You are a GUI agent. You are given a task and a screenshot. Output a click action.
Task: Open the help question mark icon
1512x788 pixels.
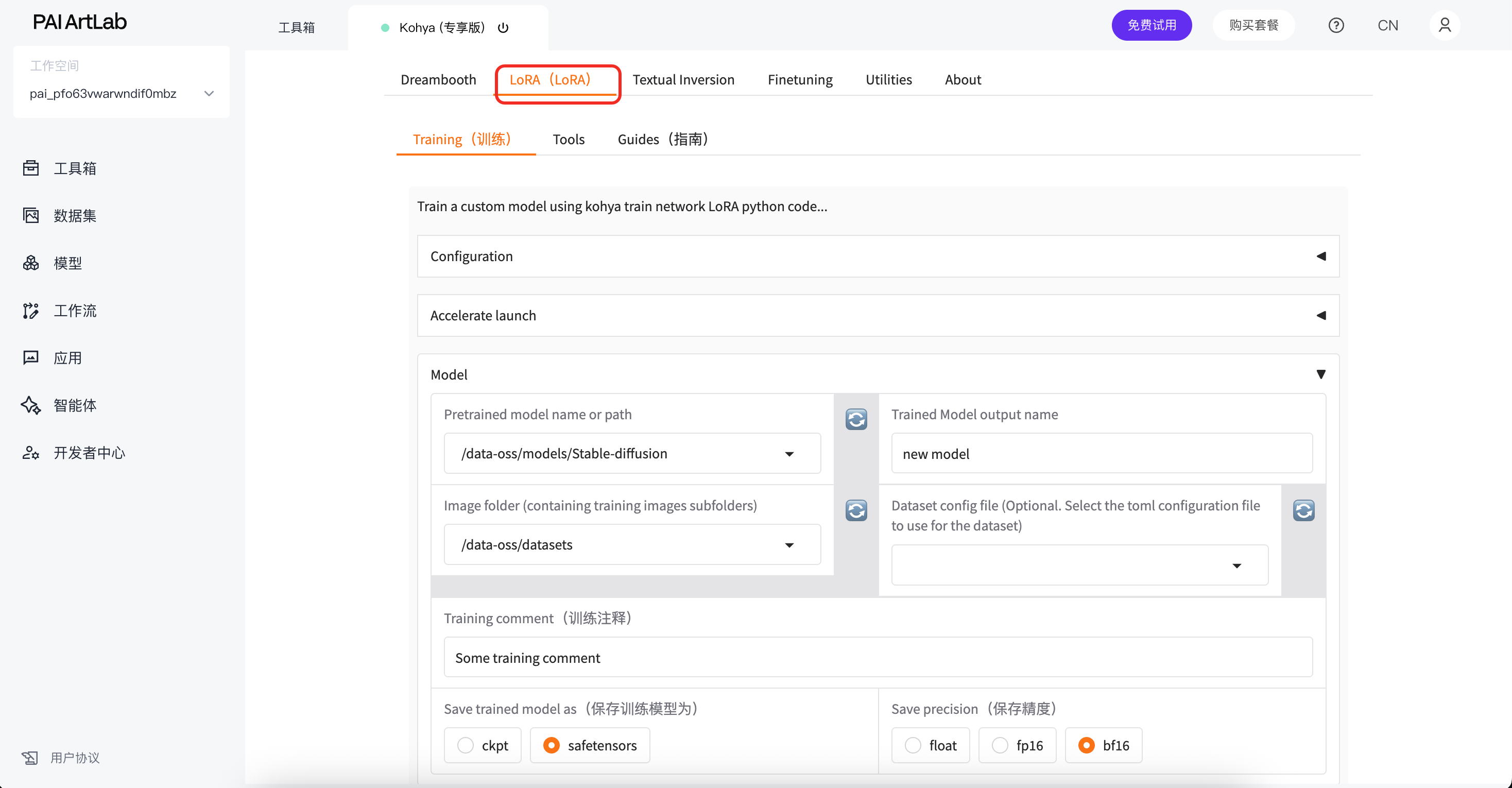[x=1336, y=25]
